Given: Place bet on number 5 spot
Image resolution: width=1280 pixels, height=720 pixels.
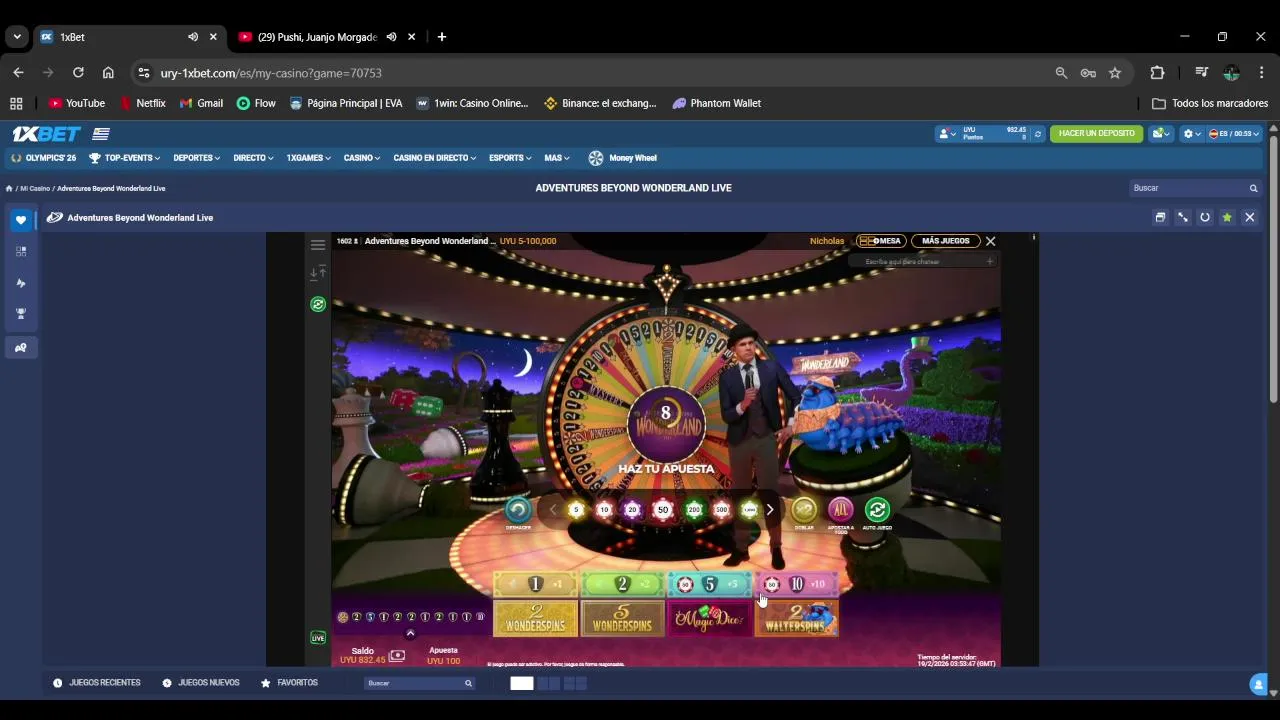Looking at the screenshot, I should [x=709, y=584].
